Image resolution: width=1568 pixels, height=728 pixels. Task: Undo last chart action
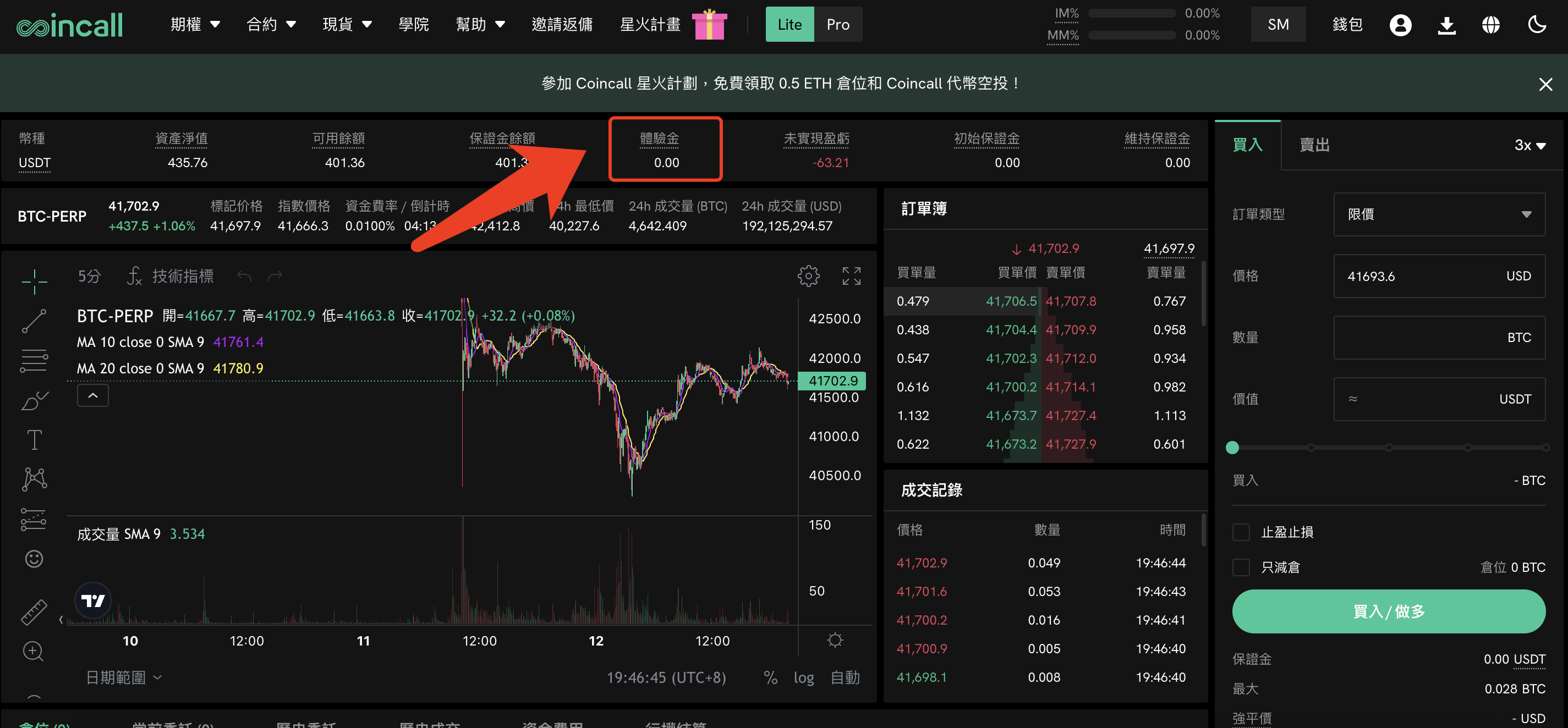(245, 276)
